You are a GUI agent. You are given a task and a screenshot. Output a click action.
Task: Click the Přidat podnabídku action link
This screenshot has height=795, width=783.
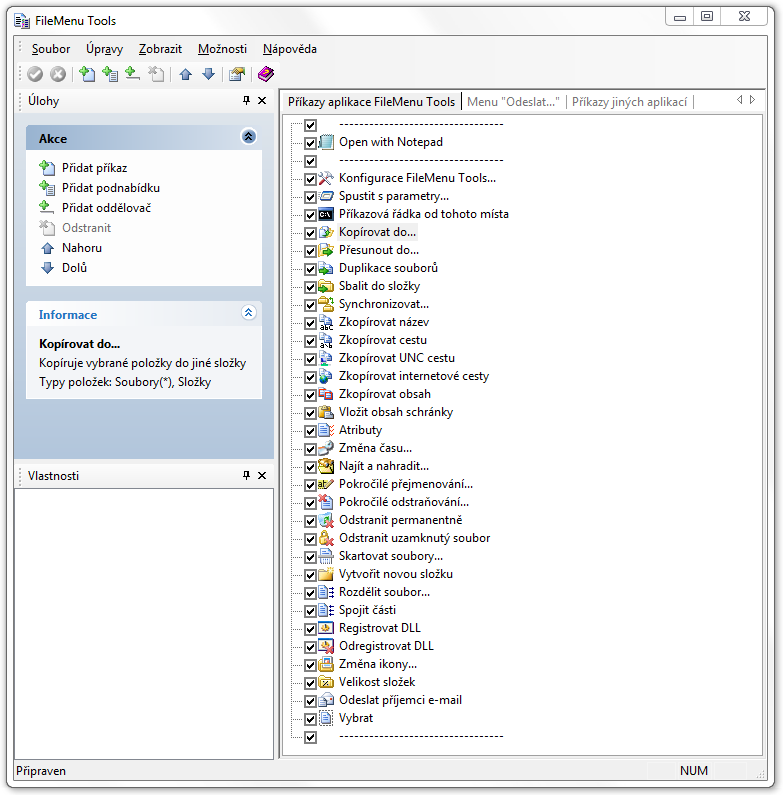pyautogui.click(x=111, y=188)
